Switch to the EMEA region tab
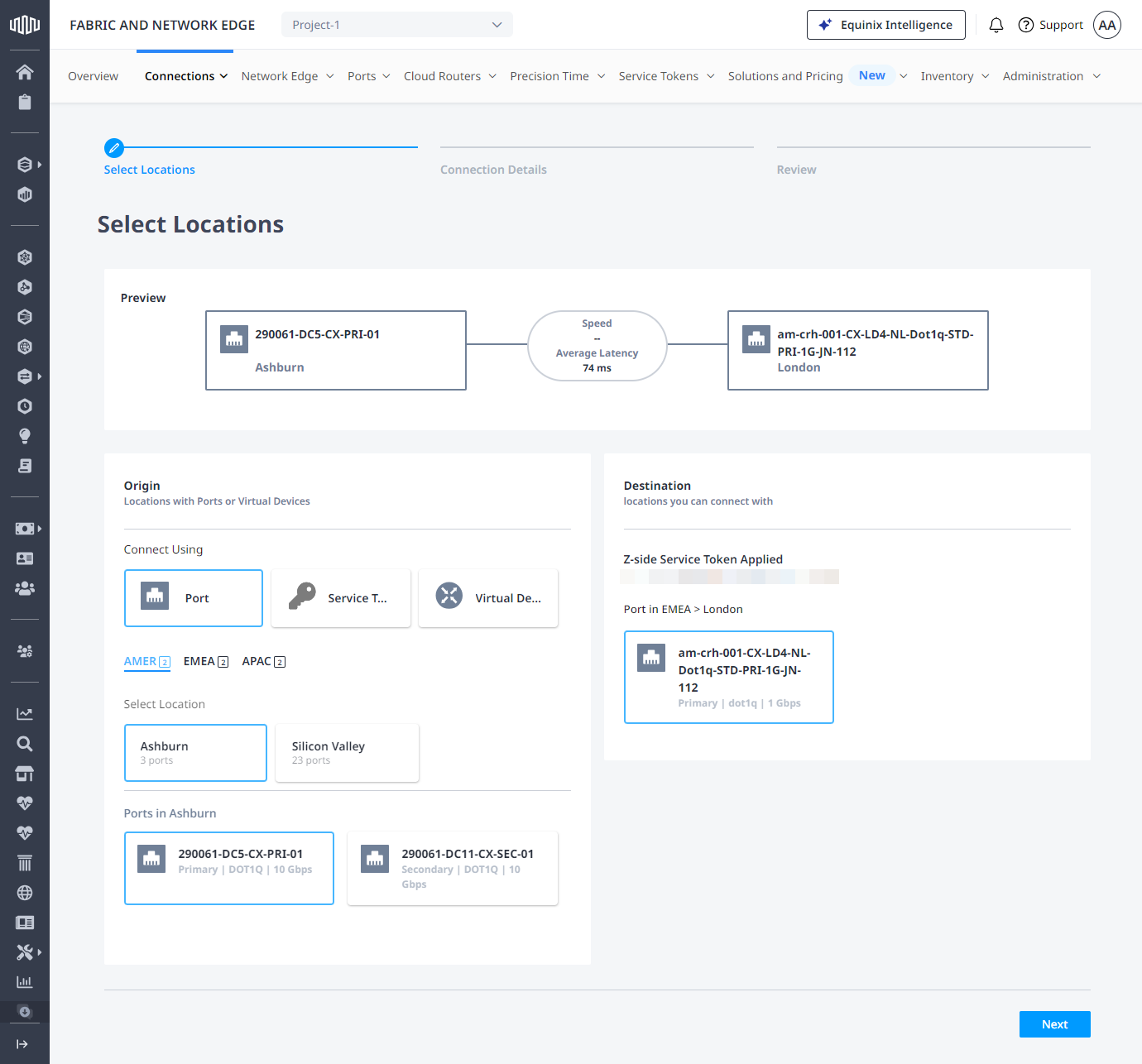 point(206,661)
